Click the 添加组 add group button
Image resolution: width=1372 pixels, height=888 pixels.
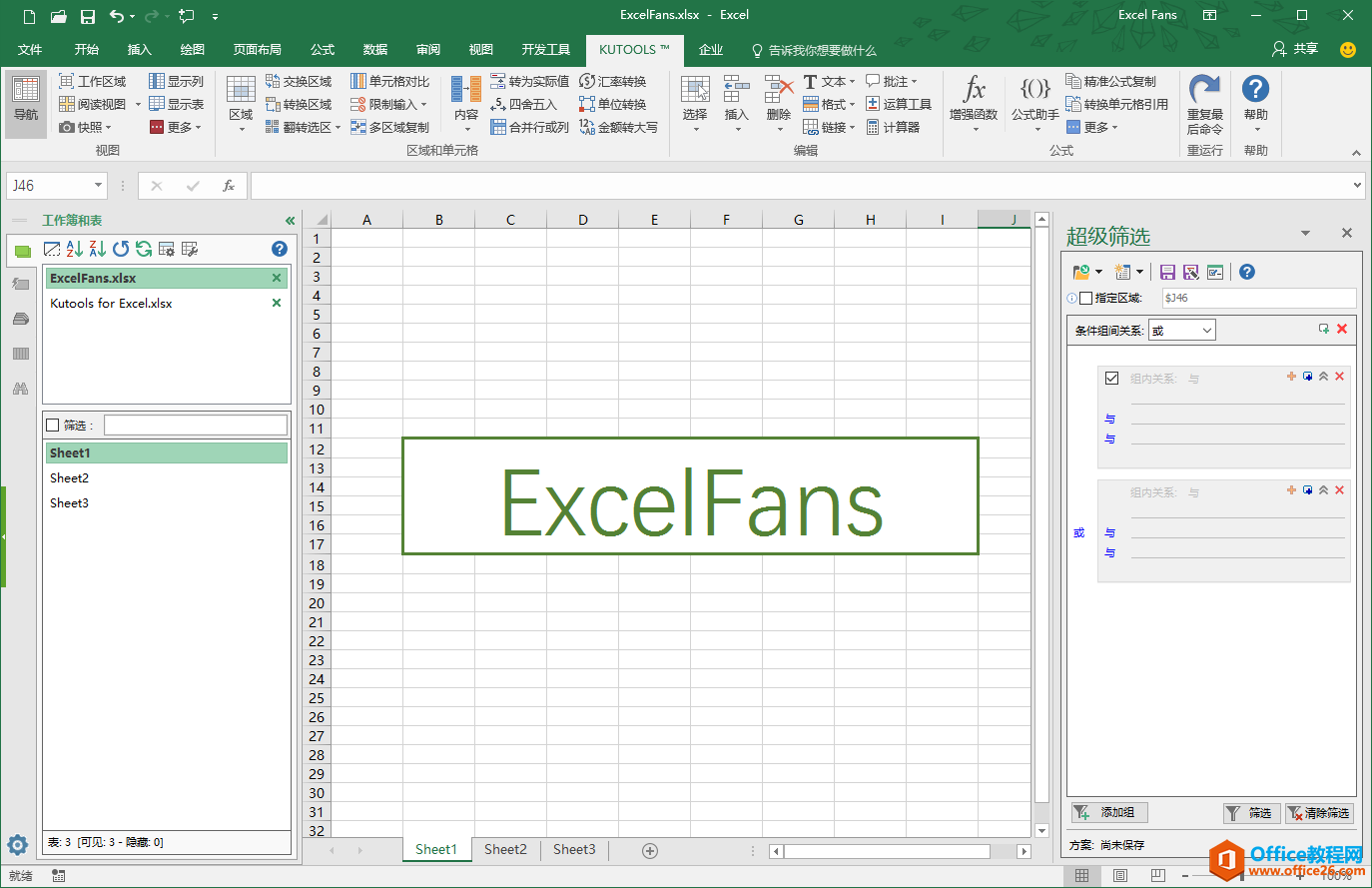click(x=1109, y=813)
